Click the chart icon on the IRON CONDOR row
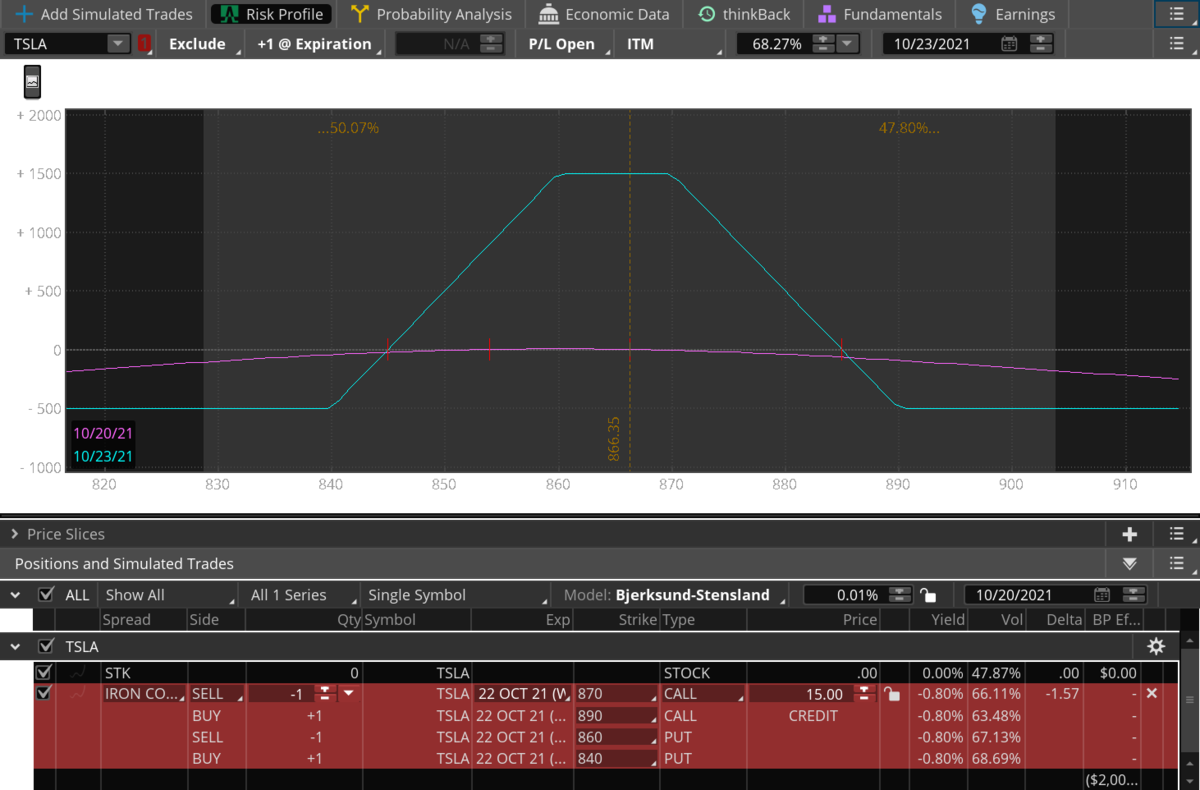1200x790 pixels. 77,693
